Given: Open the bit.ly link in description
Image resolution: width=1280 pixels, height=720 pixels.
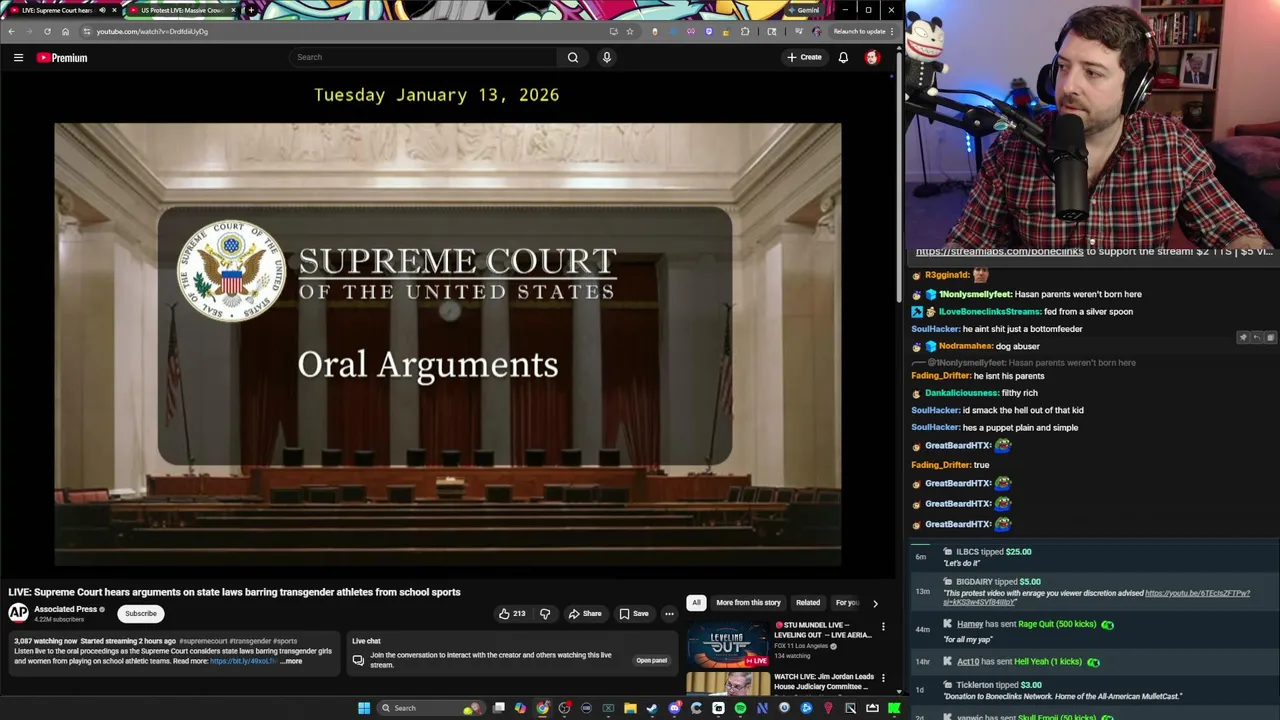Looking at the screenshot, I should tap(243, 661).
